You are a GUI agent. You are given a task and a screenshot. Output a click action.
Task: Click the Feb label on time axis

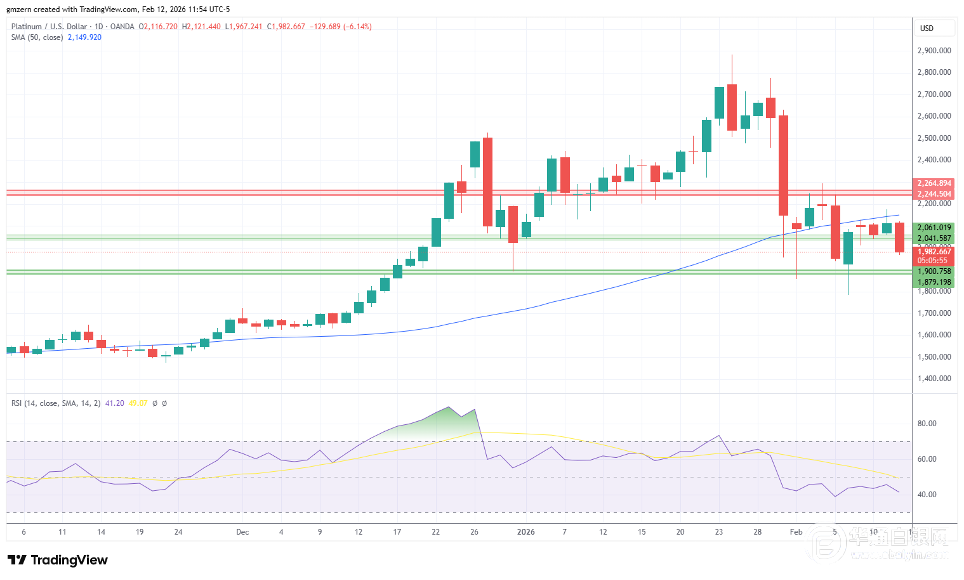[x=797, y=533]
